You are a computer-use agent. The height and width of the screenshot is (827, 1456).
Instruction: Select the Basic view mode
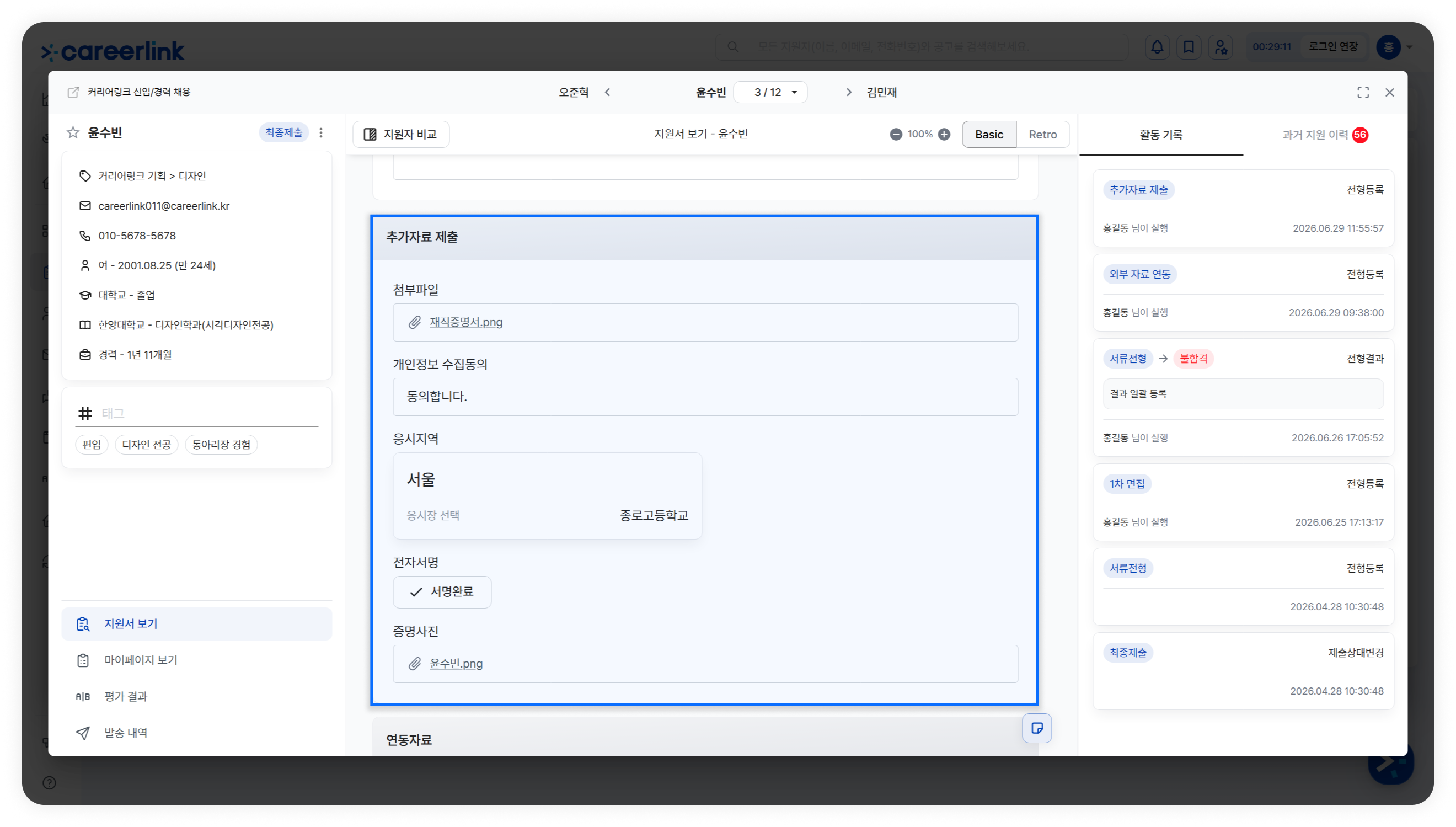coord(989,134)
